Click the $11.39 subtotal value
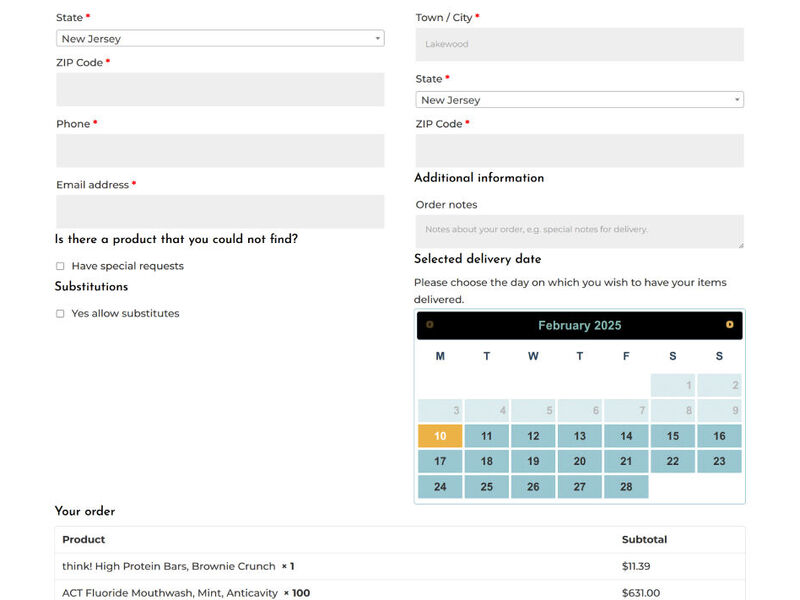The width and height of the screenshot is (800, 600). 636,566
